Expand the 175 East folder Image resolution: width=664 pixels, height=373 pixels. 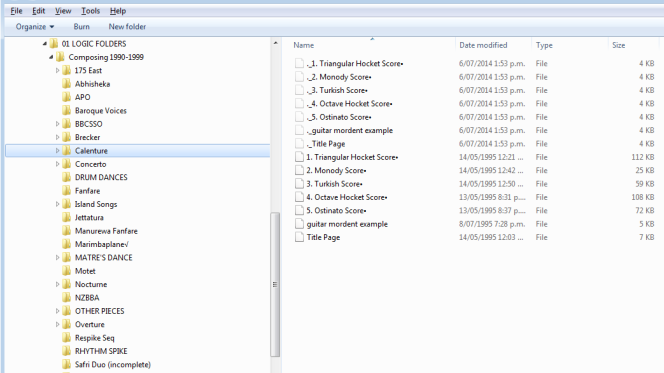[x=57, y=71]
